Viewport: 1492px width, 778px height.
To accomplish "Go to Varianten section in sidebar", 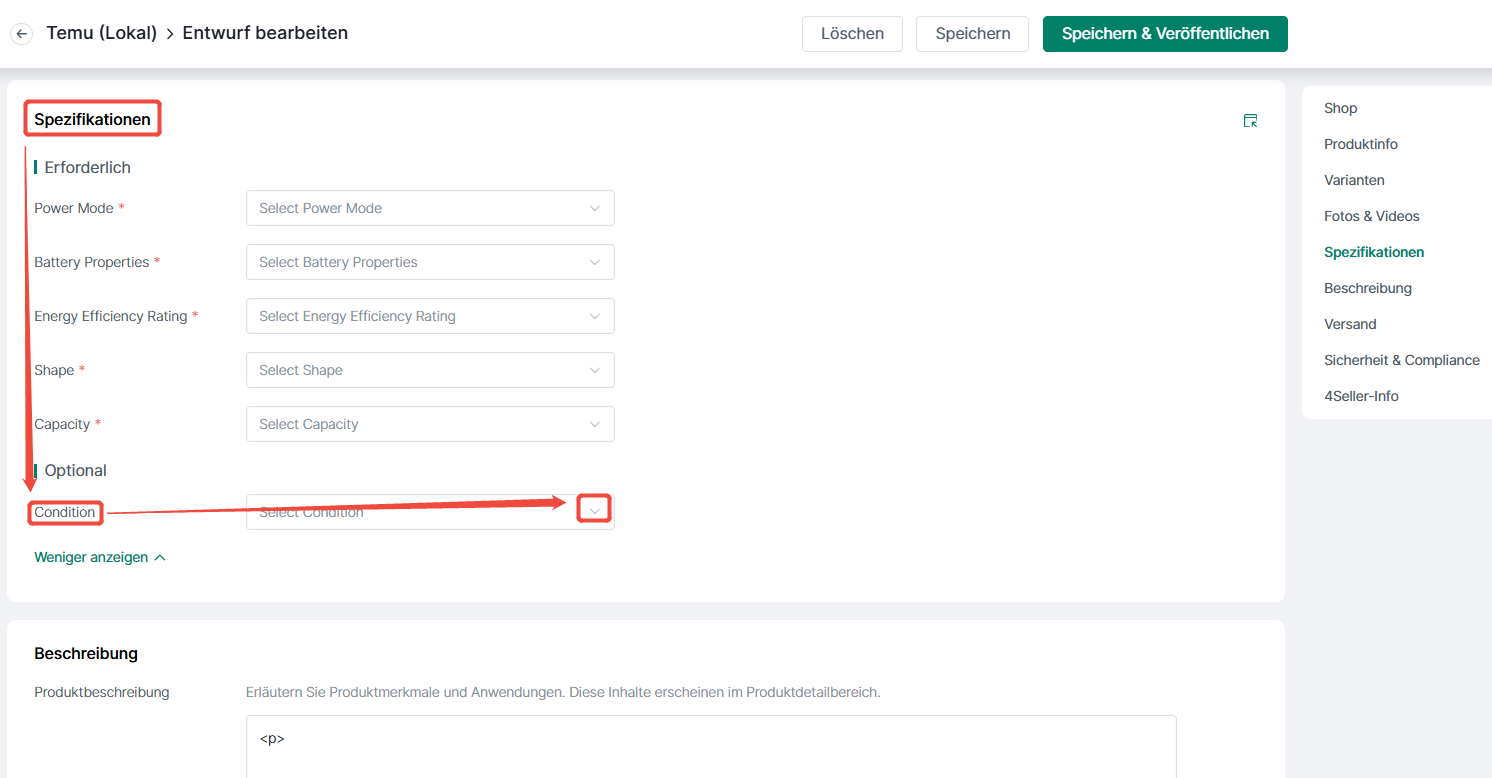I will click(1354, 180).
